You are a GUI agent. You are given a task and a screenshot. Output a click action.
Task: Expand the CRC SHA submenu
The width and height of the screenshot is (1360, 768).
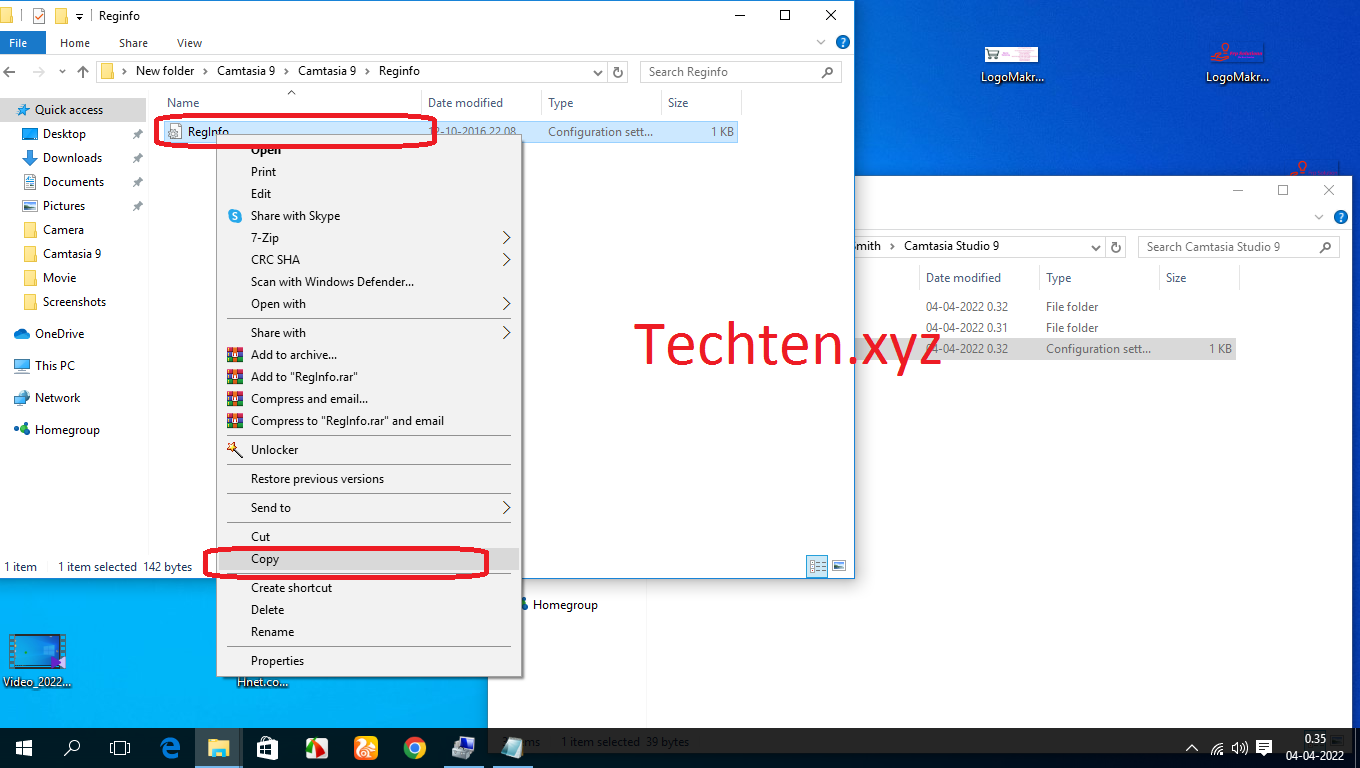coord(369,260)
